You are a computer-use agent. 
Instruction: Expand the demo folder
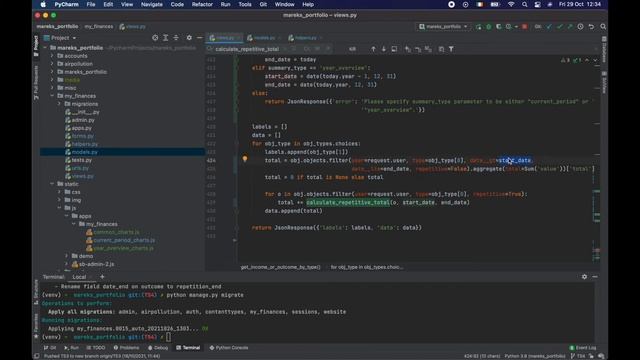(67, 256)
